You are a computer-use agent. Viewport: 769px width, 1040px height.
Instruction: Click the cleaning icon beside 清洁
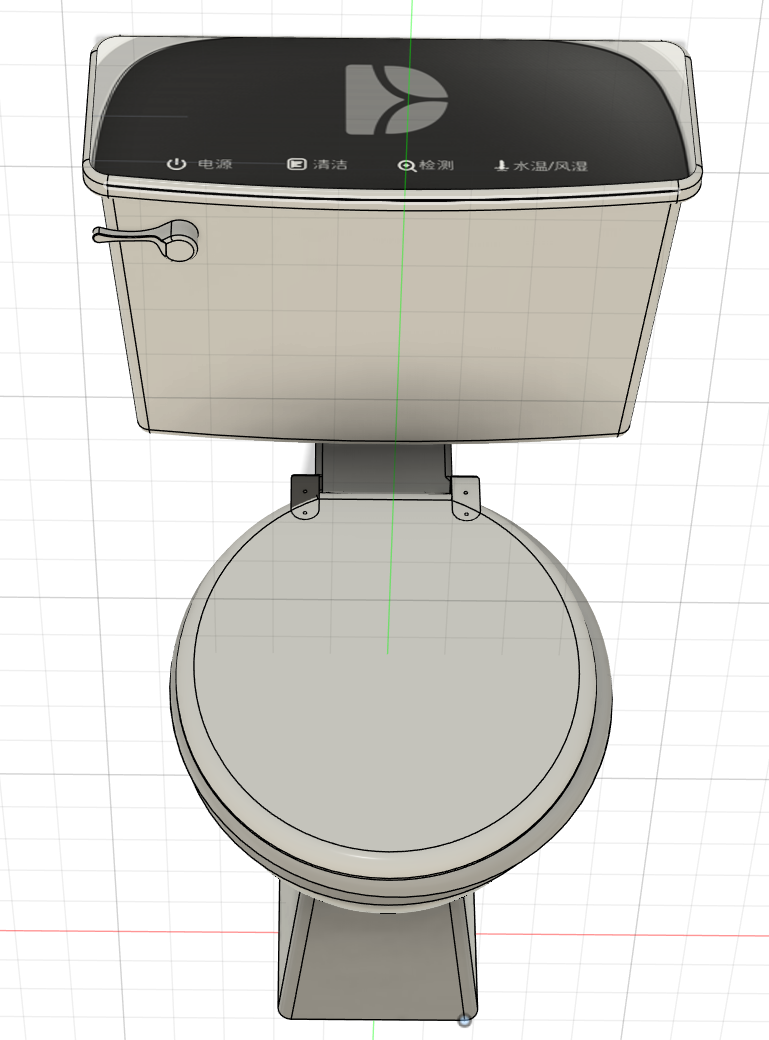coord(296,164)
